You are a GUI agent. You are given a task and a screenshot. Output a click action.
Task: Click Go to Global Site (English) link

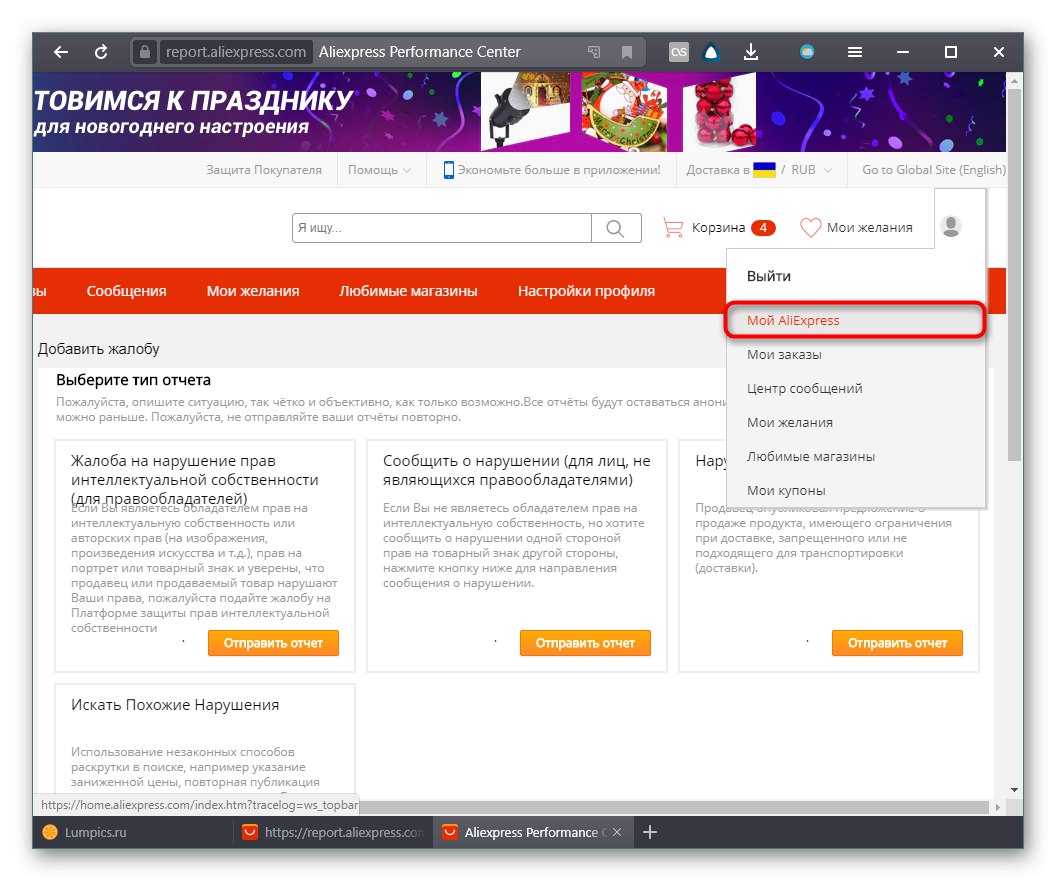pyautogui.click(x=931, y=170)
